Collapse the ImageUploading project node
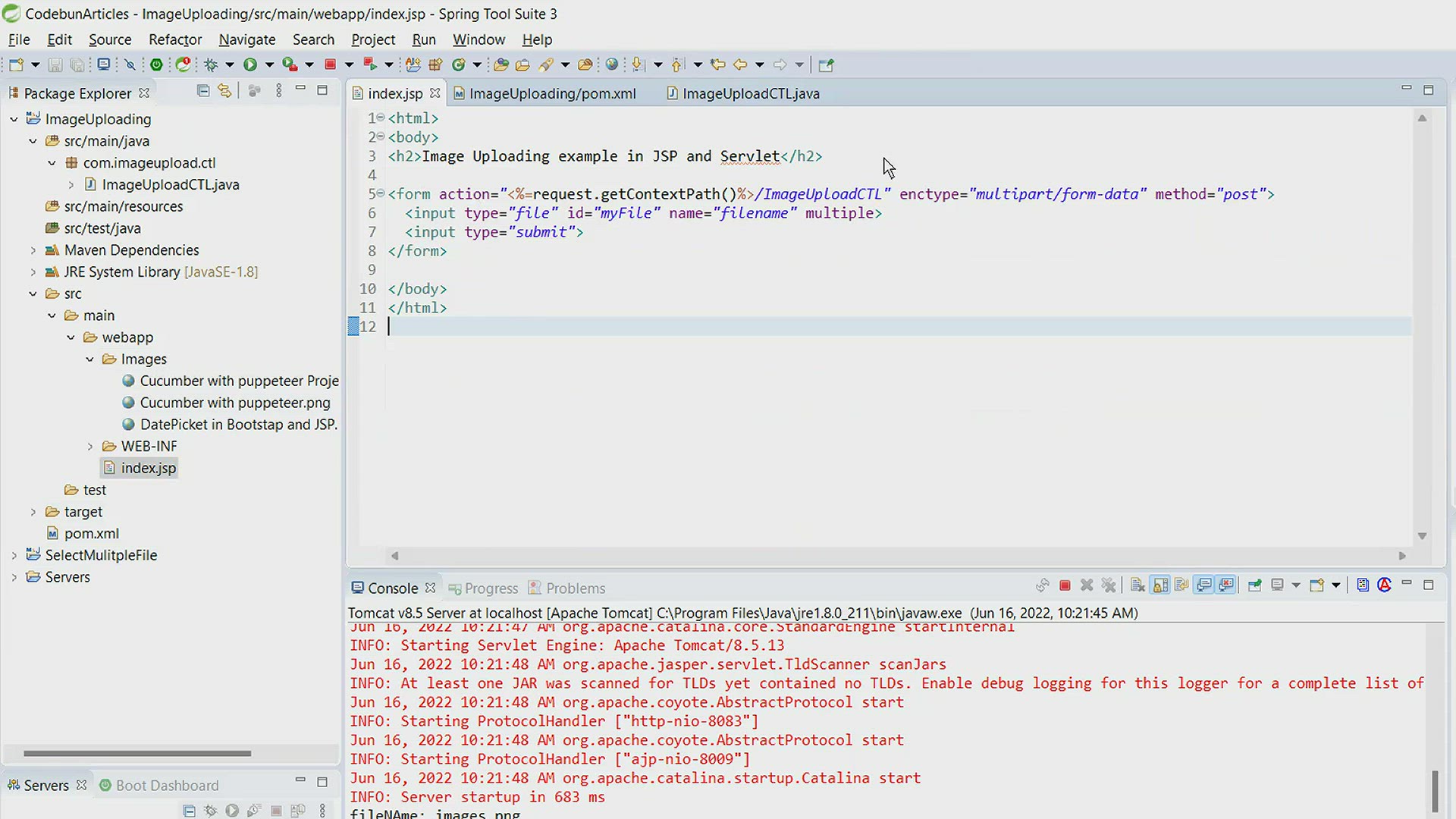The image size is (1456, 819). [14, 119]
